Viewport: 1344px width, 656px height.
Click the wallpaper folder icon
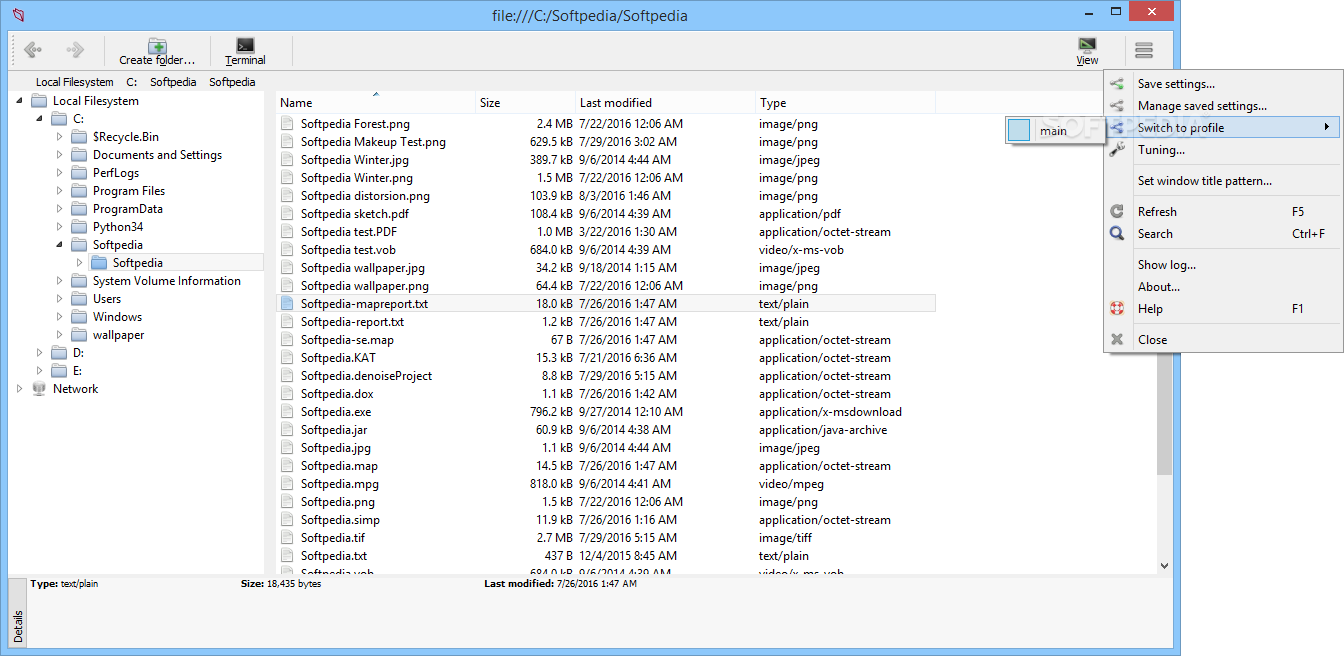[80, 335]
